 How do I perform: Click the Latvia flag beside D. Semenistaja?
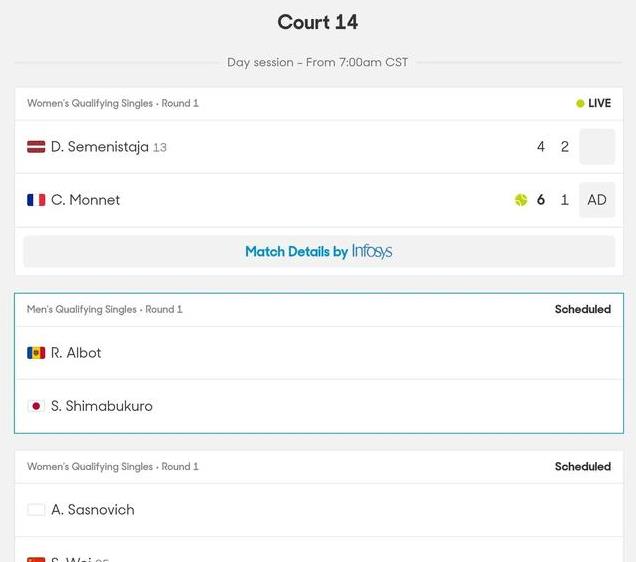click(x=36, y=146)
